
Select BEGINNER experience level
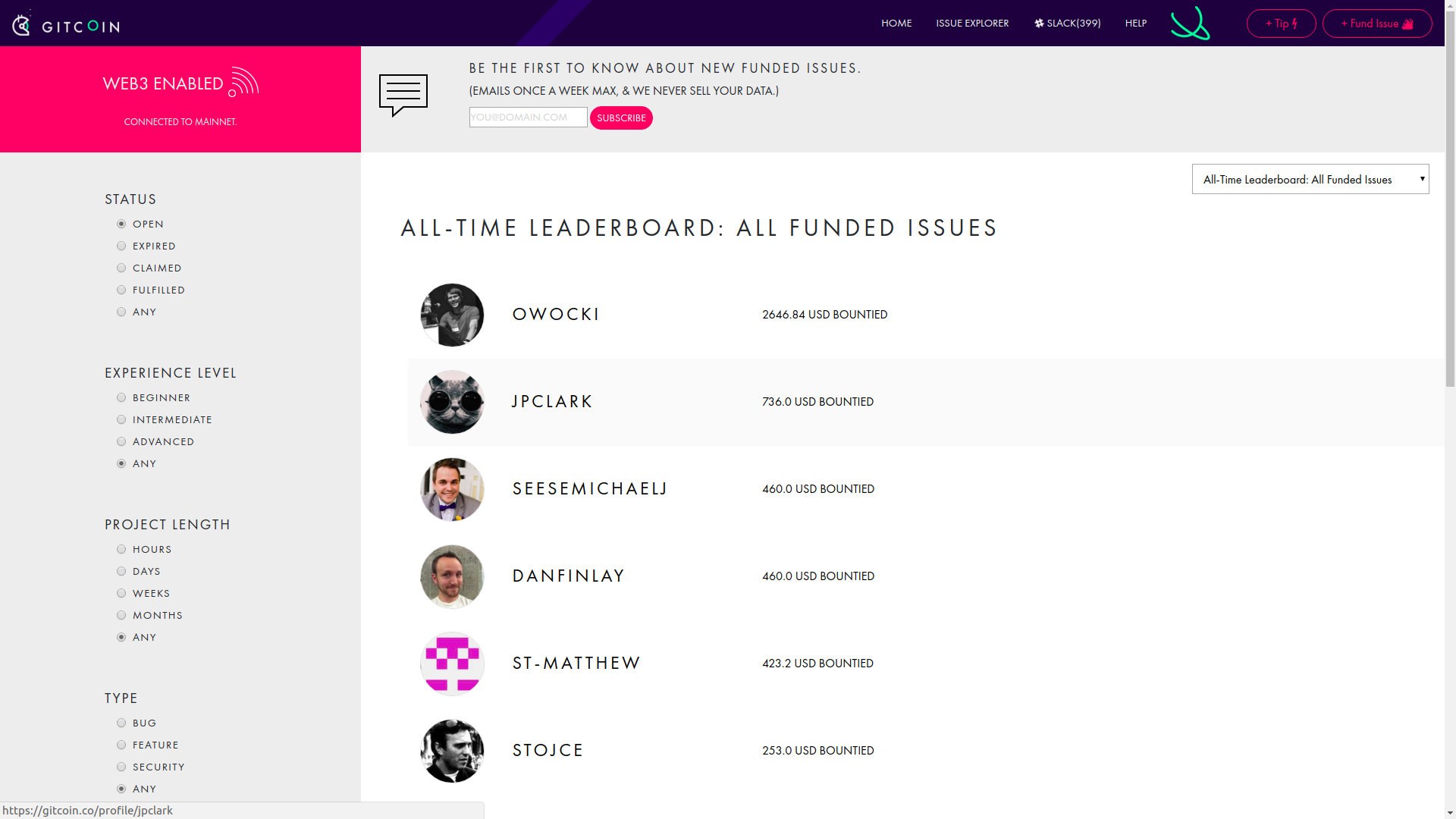click(121, 397)
